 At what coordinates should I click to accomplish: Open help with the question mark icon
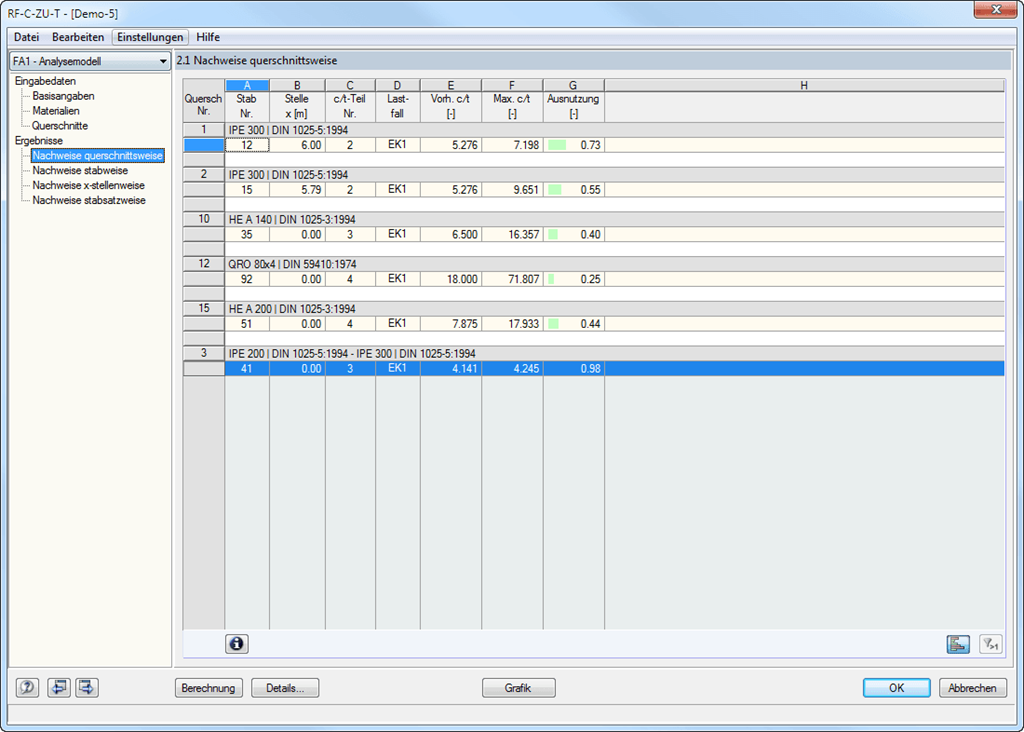[27, 688]
